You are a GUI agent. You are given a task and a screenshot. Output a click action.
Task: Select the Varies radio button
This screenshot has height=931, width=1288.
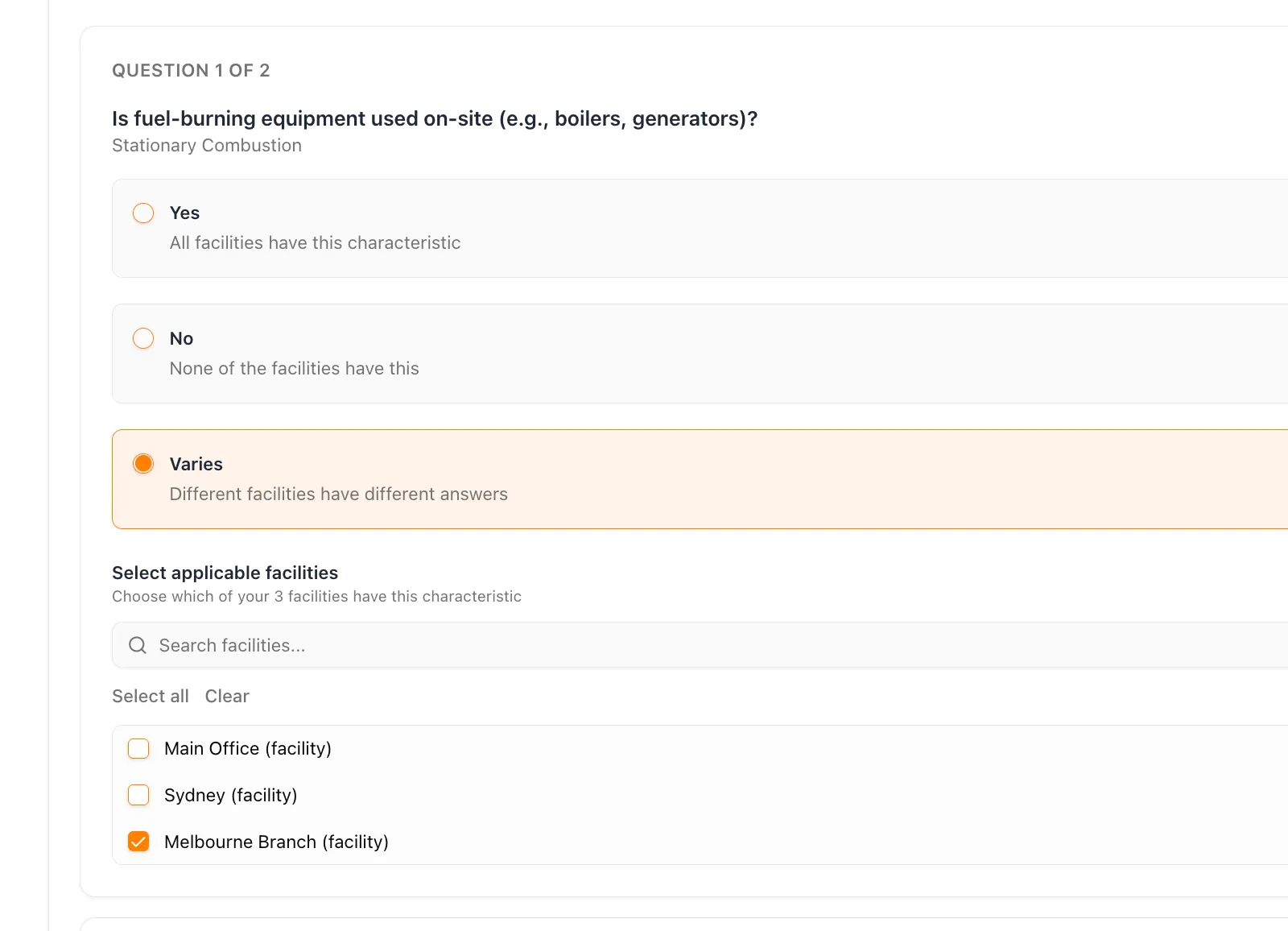143,464
